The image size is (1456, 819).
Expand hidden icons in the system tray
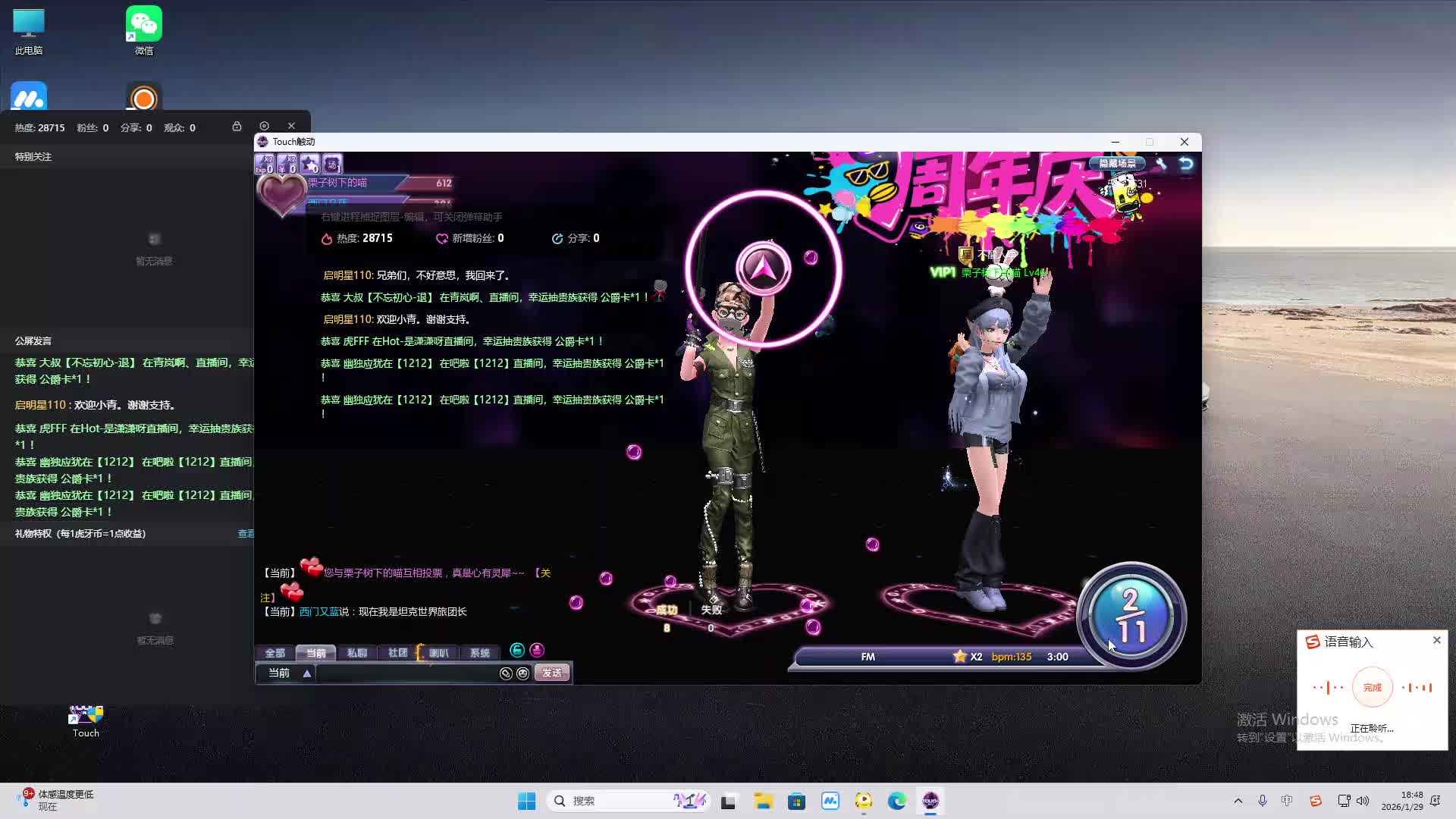[x=1238, y=800]
